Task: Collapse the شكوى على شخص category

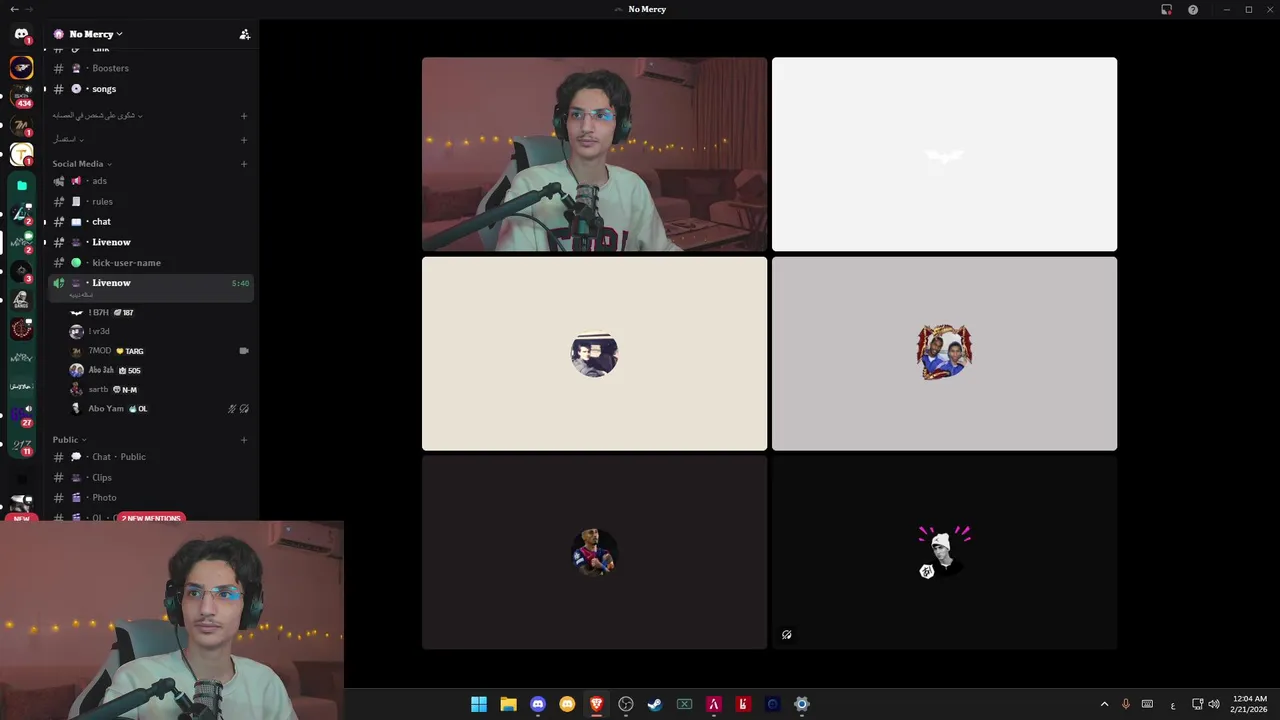Action: [x=97, y=115]
